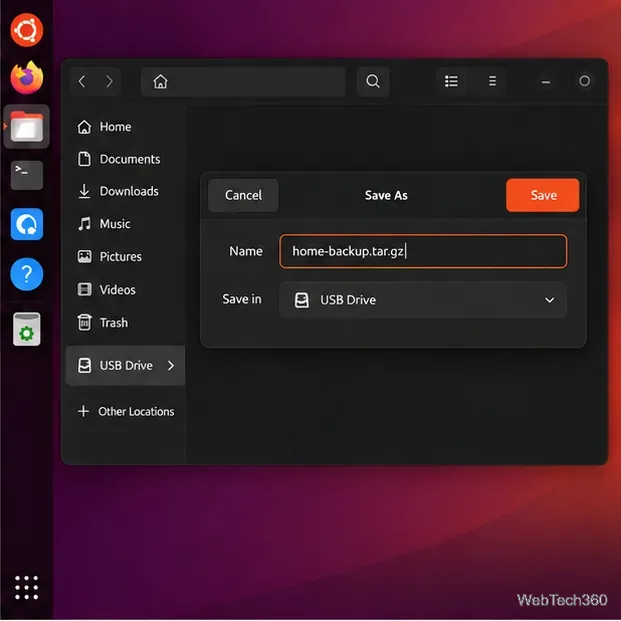Switch to list view
Screen dimensions: 621x621
click(451, 81)
